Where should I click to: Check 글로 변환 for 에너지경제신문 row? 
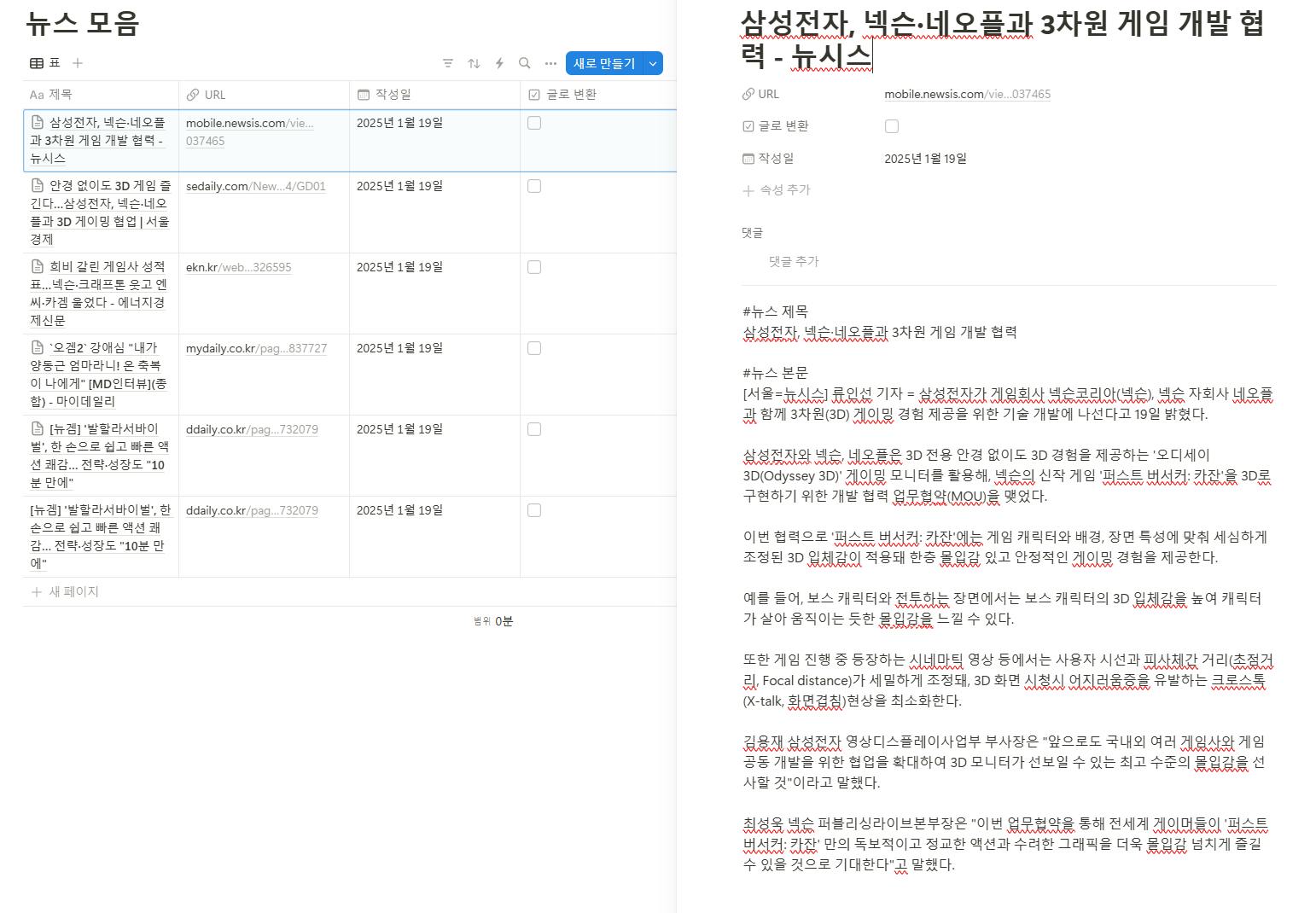pyautogui.click(x=534, y=267)
